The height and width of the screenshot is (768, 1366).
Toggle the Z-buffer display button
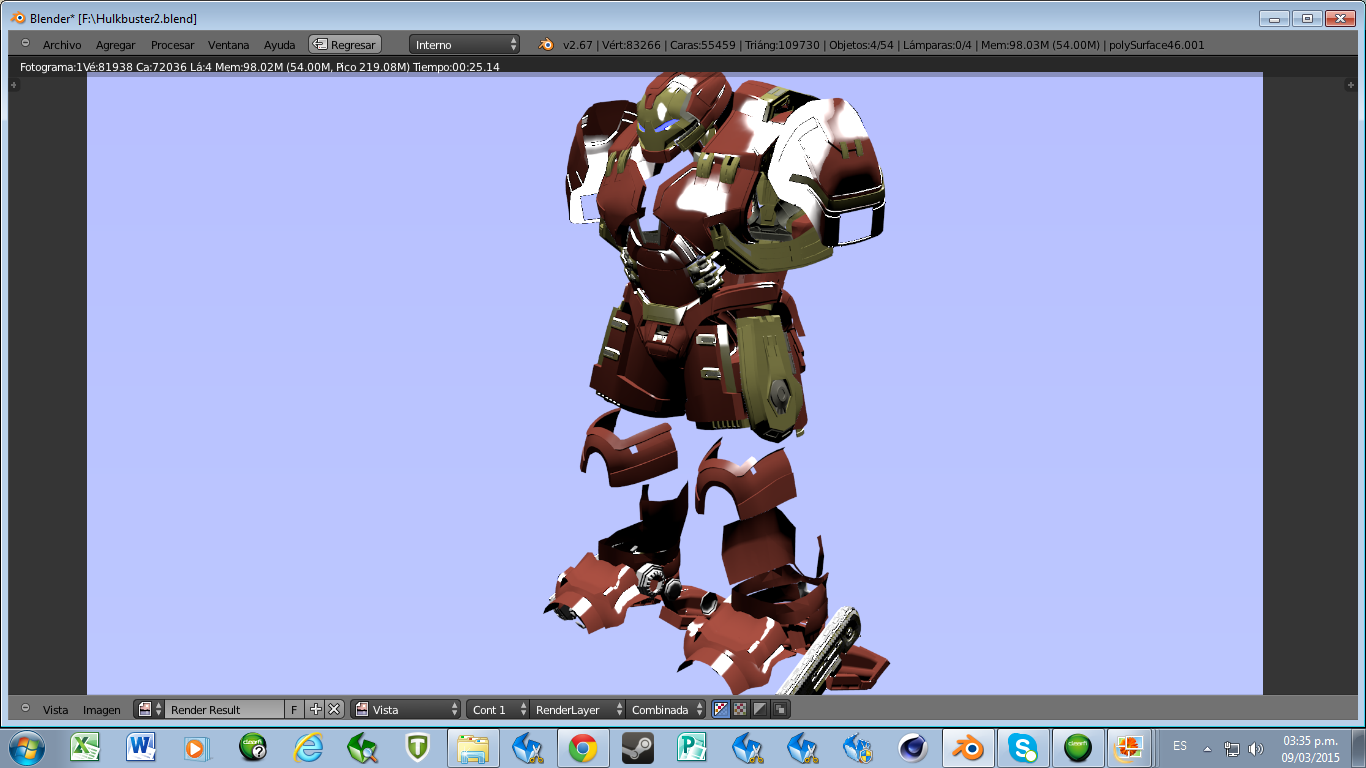(x=780, y=709)
